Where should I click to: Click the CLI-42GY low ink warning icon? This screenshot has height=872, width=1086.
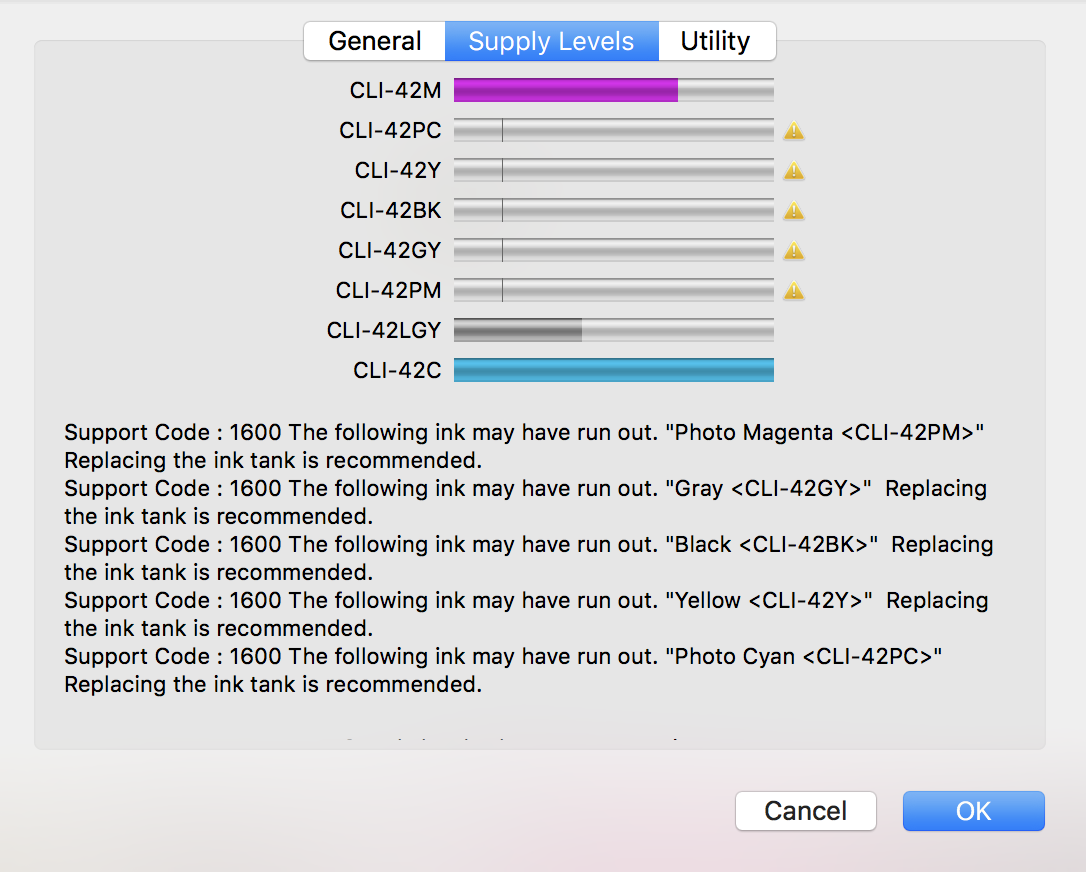pos(794,251)
